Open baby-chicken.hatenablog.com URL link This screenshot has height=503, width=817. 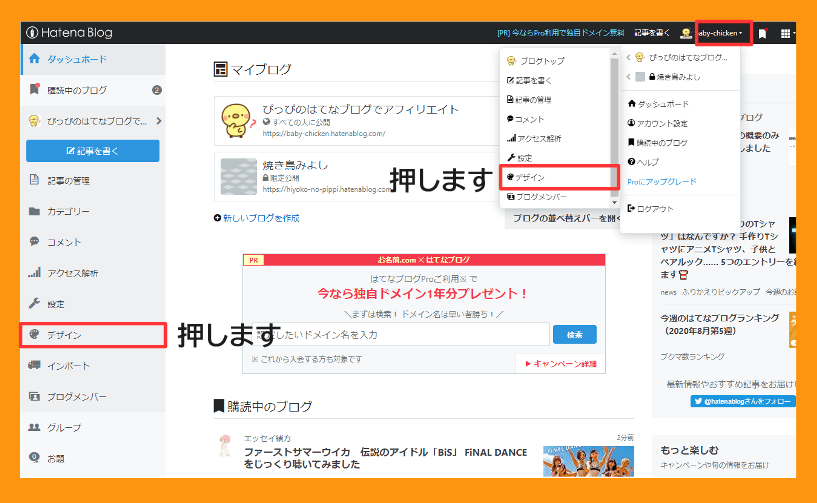[324, 133]
